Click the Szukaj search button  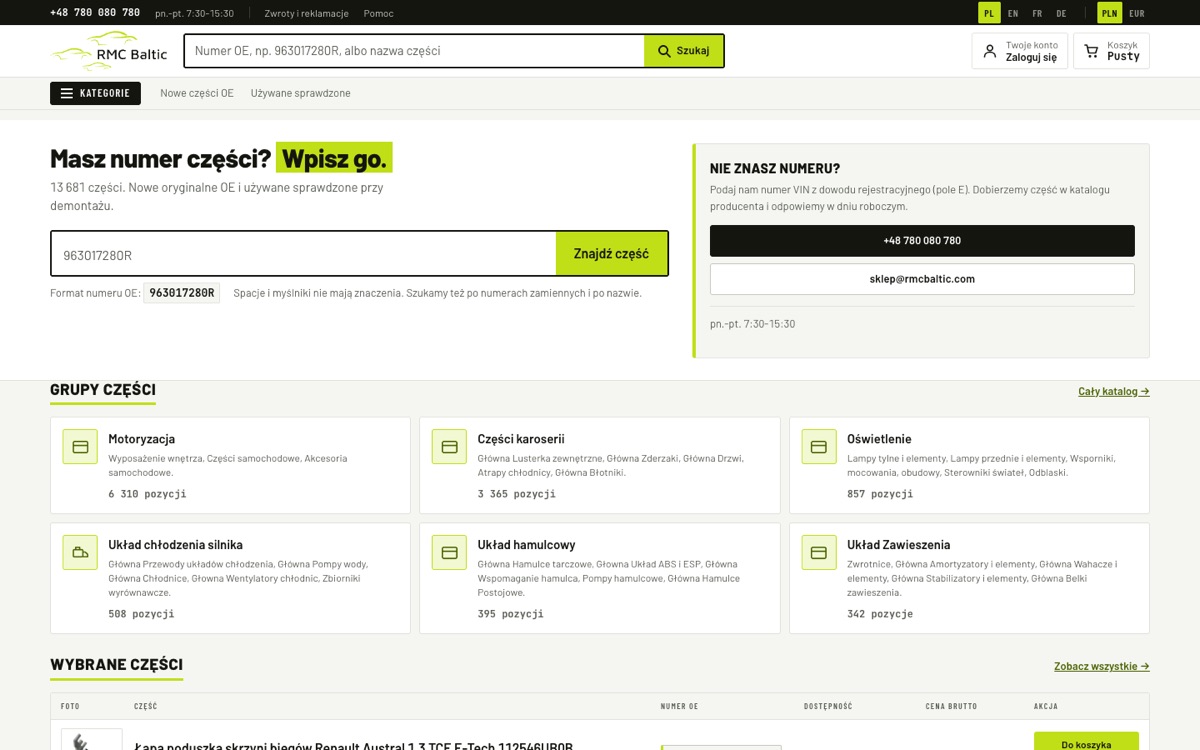(x=684, y=51)
